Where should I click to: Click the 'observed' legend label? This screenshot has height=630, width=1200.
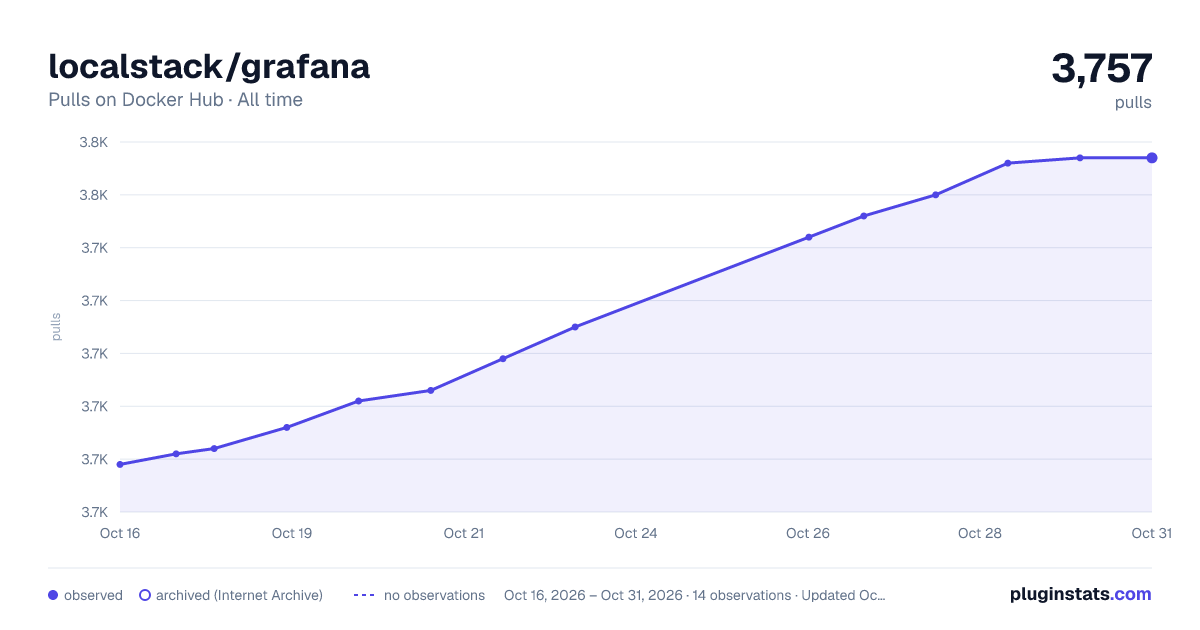pos(93,595)
